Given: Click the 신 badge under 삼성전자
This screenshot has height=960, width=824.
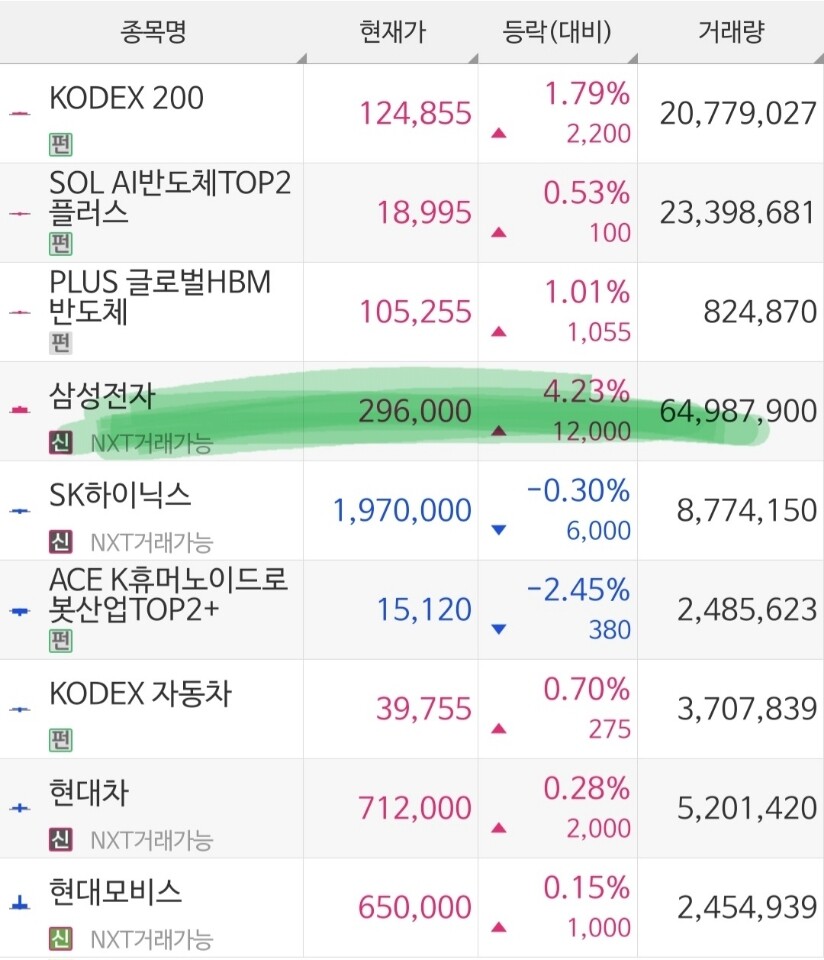Looking at the screenshot, I should [61, 442].
